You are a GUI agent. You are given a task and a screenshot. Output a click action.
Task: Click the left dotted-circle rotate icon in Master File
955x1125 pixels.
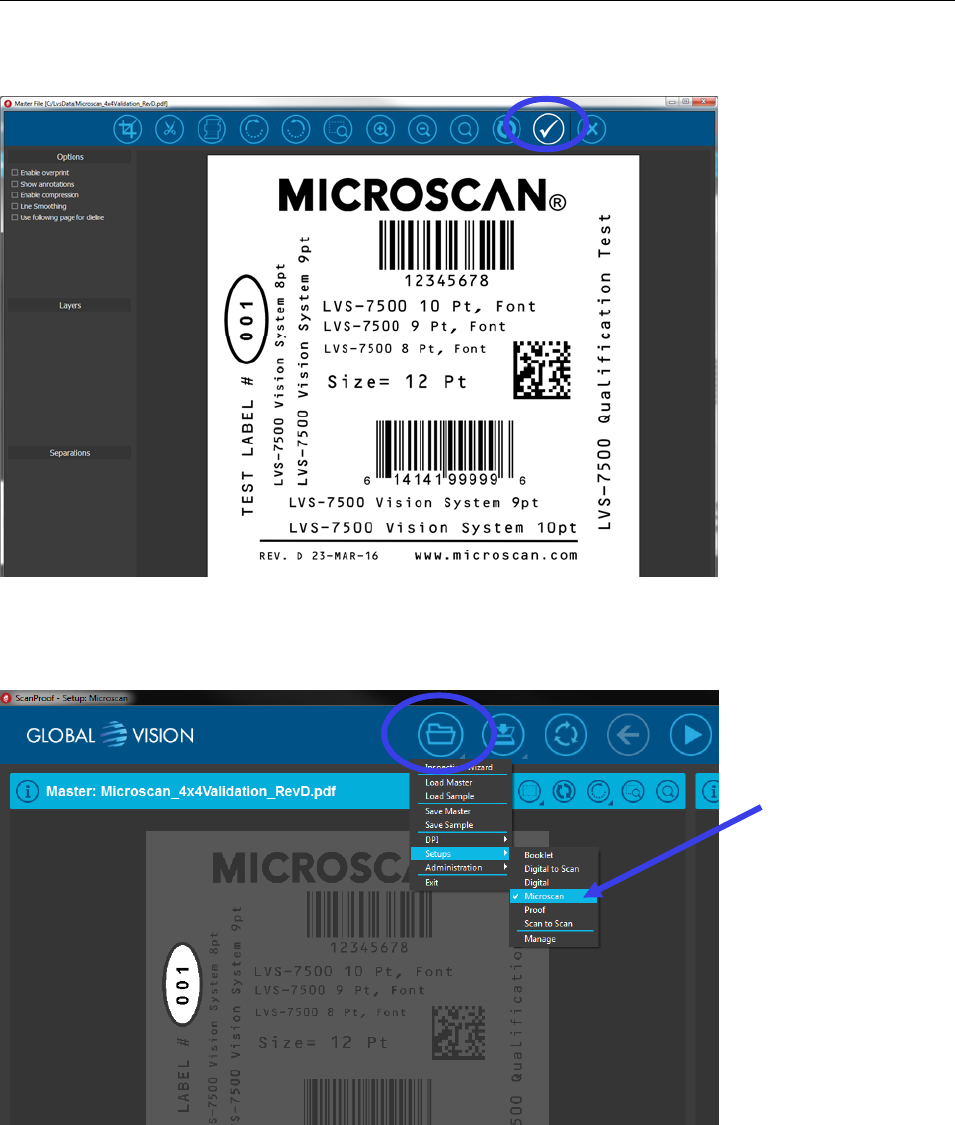click(x=254, y=129)
